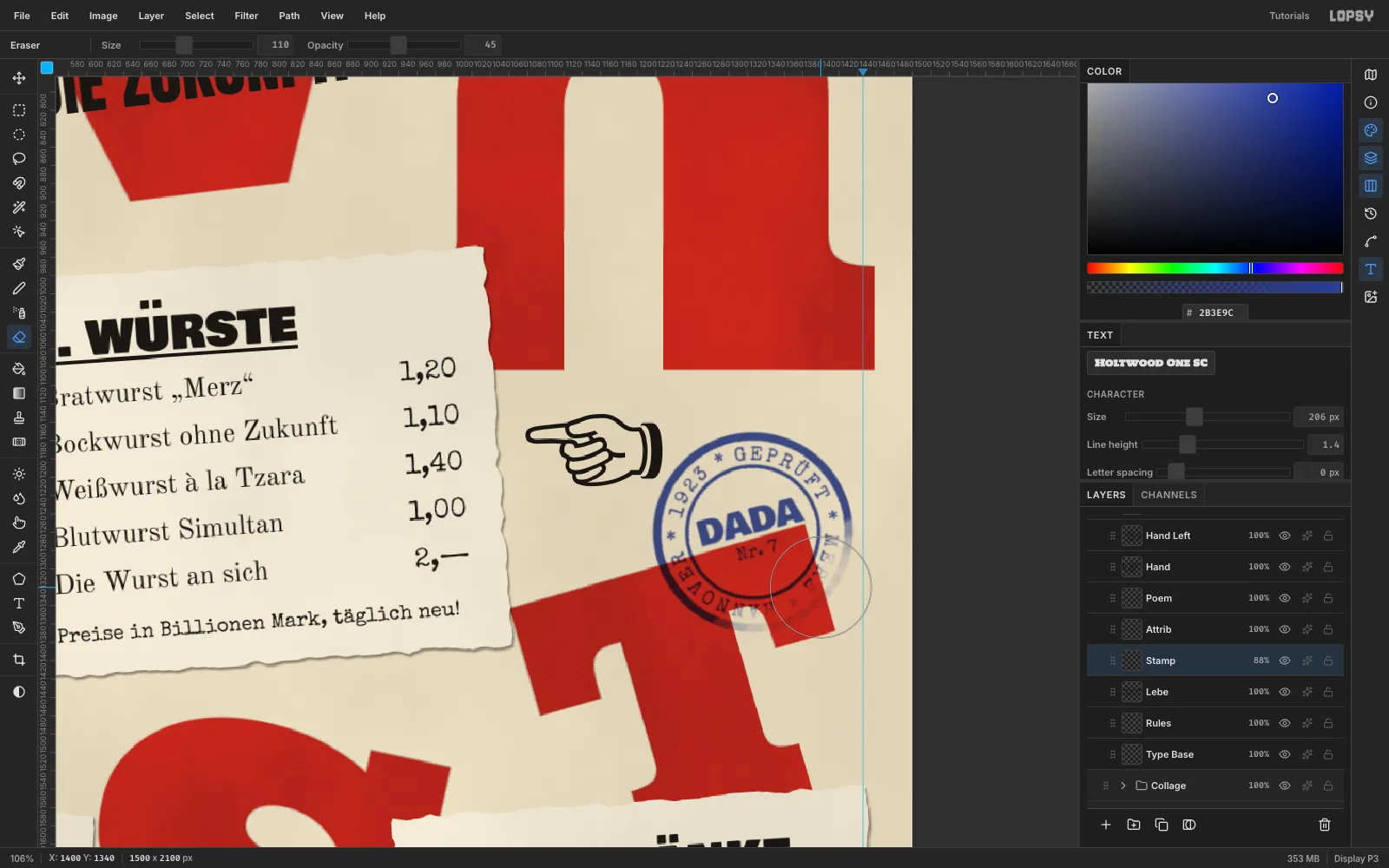Select the Lebe layer

pyautogui.click(x=1215, y=692)
